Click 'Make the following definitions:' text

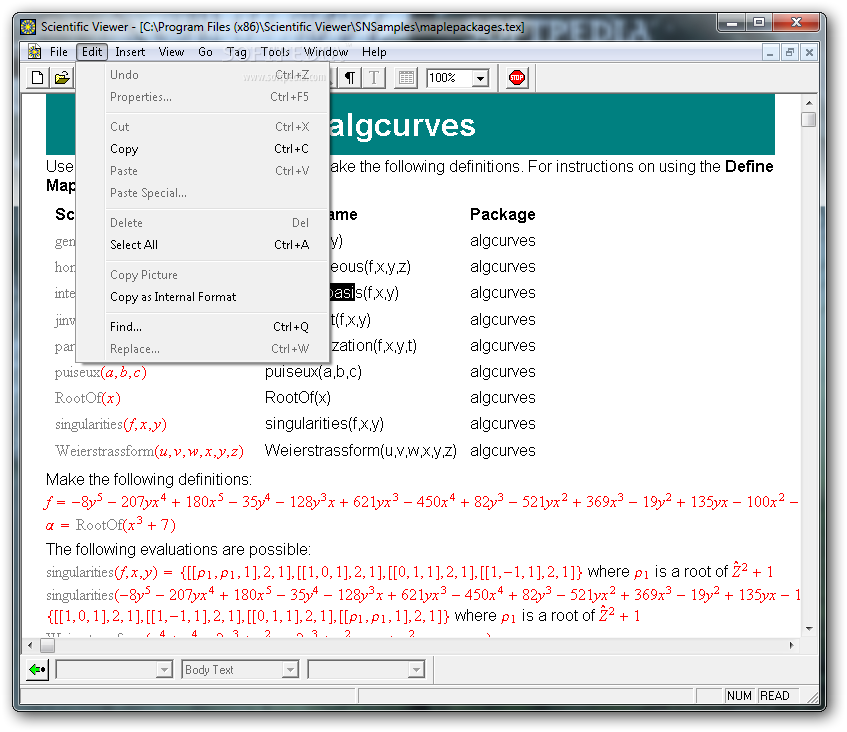(149, 480)
